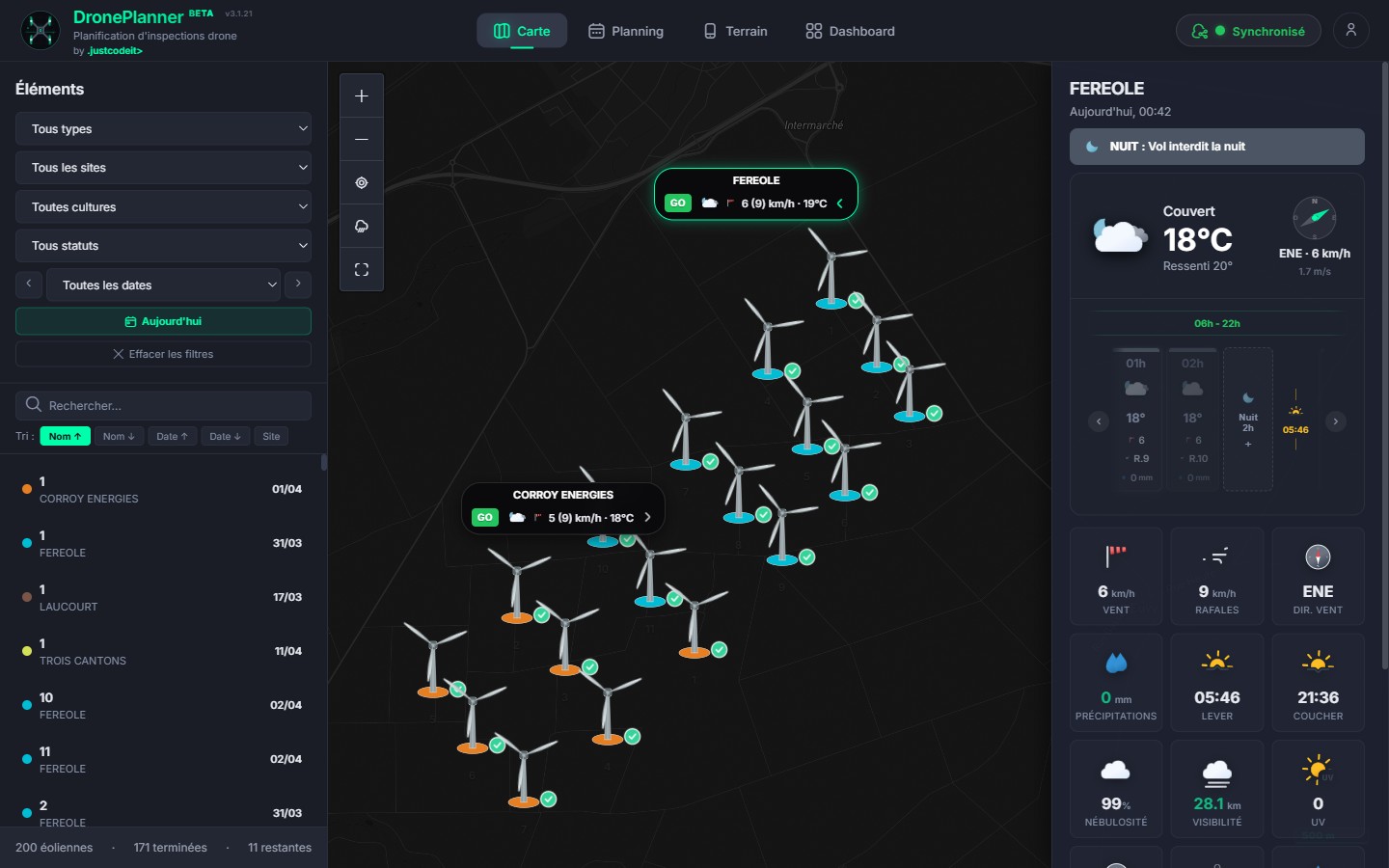Click the UV sun icon

[1318, 770]
